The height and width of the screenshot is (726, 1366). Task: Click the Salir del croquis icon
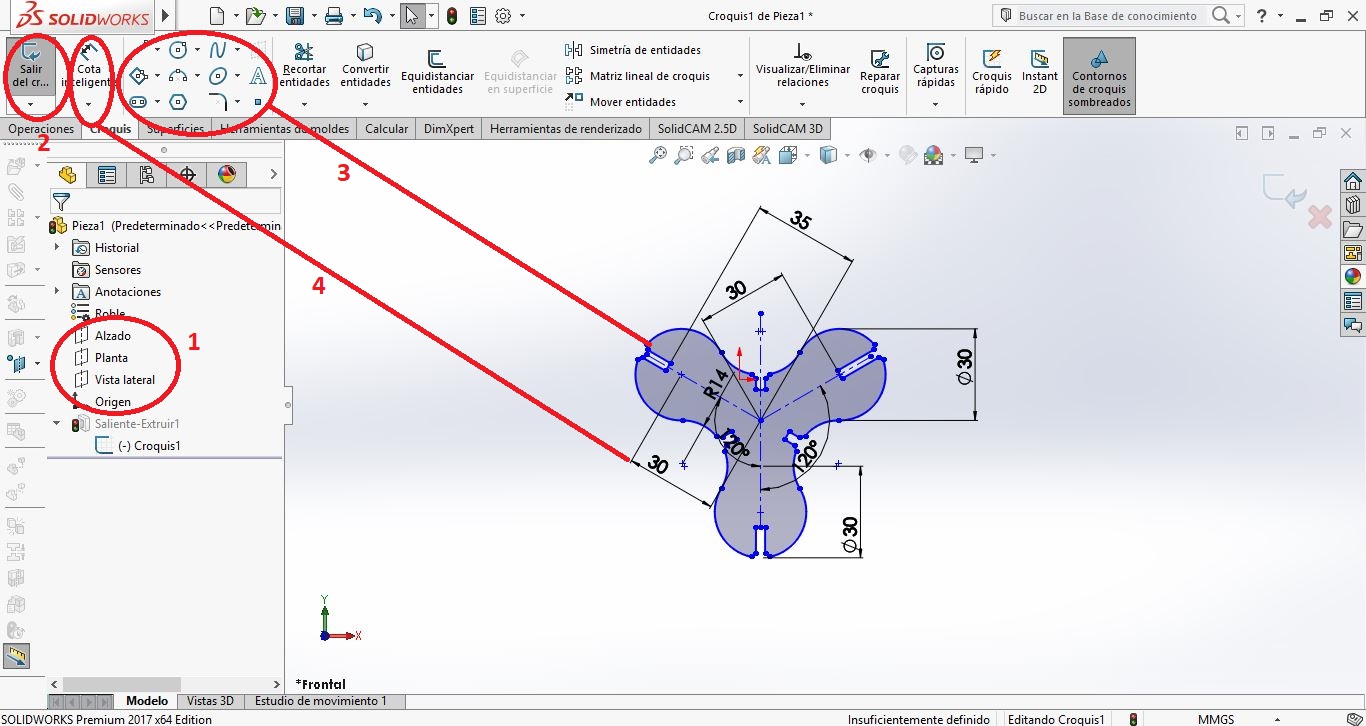click(x=31, y=66)
